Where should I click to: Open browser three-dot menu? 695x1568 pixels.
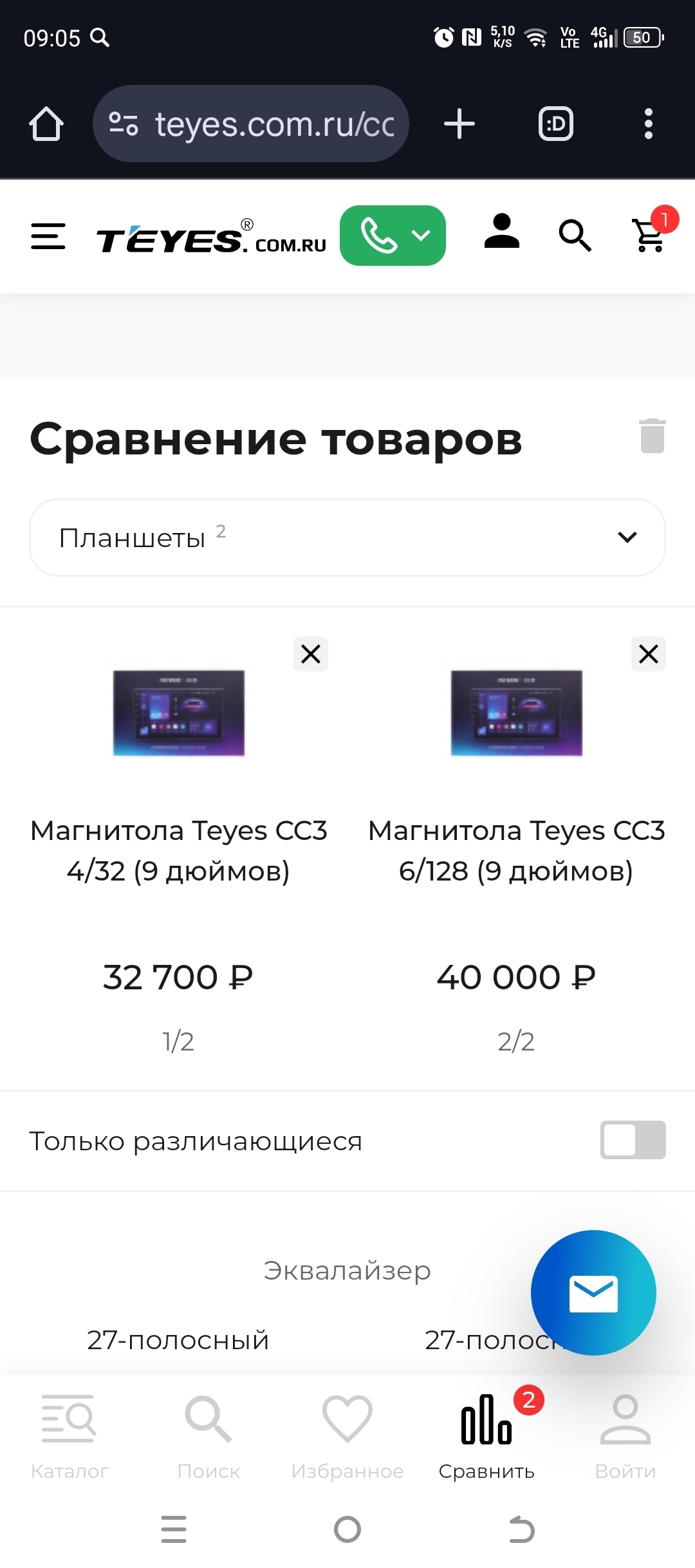tap(648, 124)
